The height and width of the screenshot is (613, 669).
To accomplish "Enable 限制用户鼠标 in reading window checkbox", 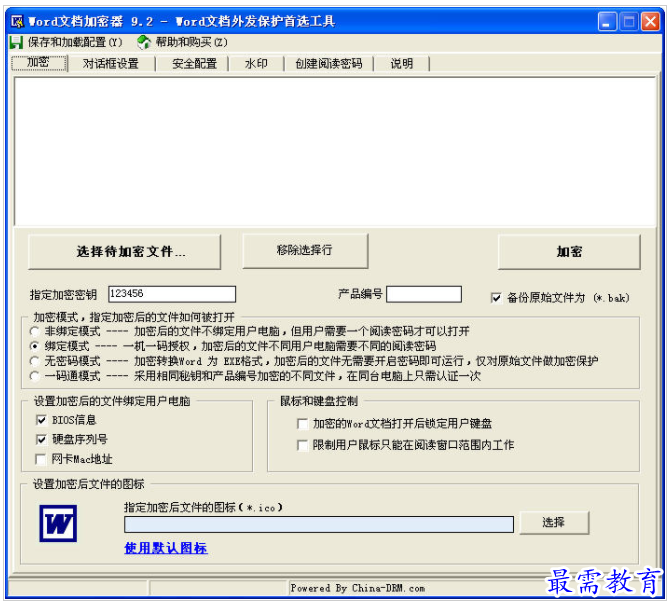I will click(302, 445).
